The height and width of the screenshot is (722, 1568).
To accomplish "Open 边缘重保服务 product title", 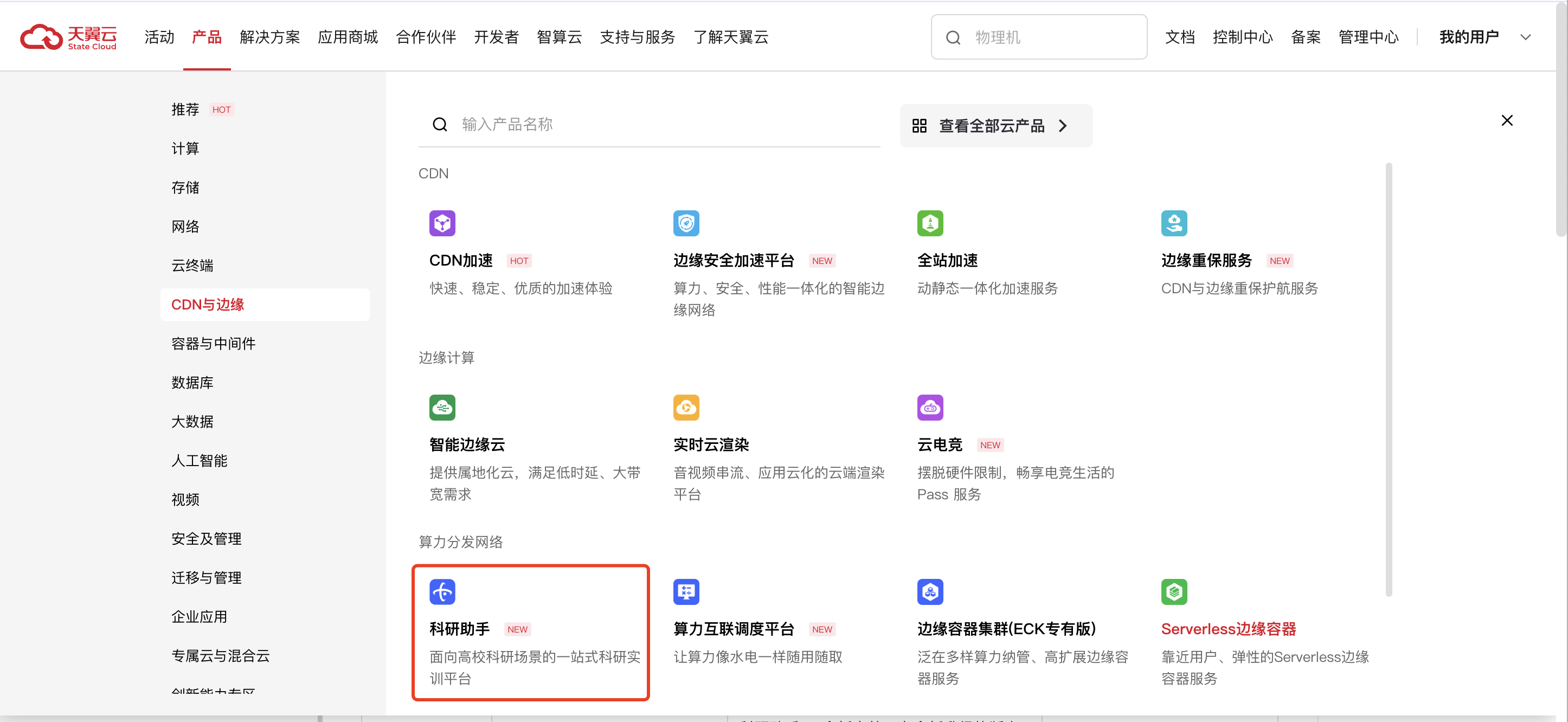I will click(x=1206, y=261).
